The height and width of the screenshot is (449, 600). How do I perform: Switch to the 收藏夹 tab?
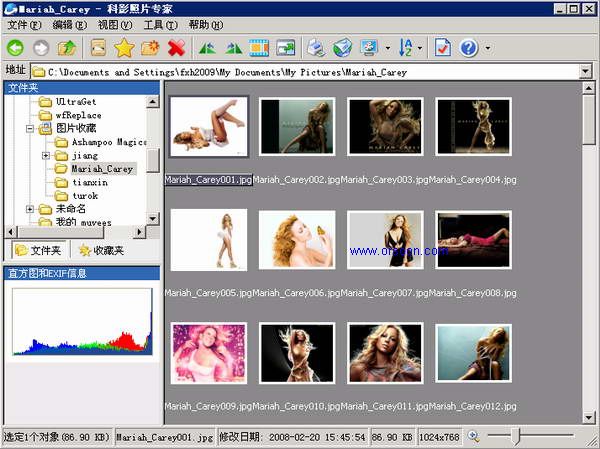[x=101, y=250]
